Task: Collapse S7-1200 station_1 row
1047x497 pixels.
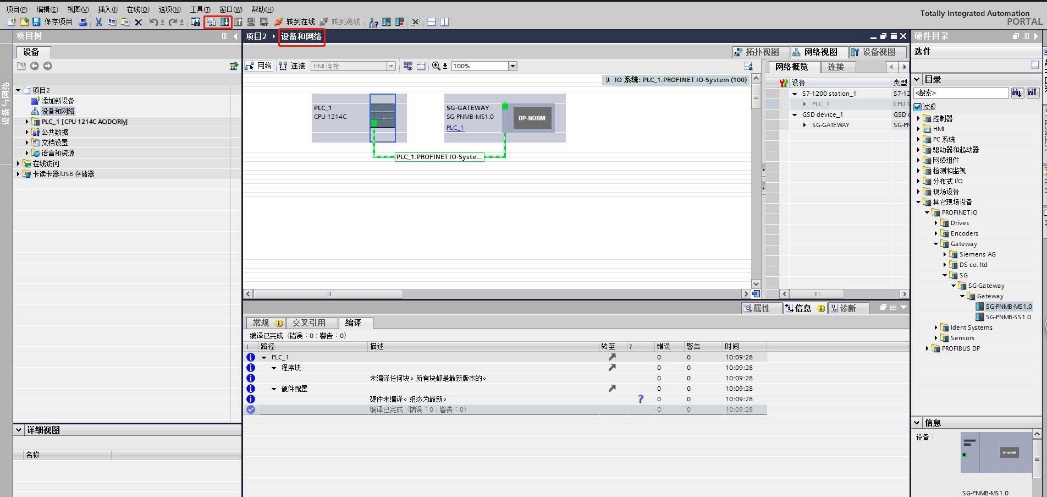Action: pyautogui.click(x=795, y=94)
